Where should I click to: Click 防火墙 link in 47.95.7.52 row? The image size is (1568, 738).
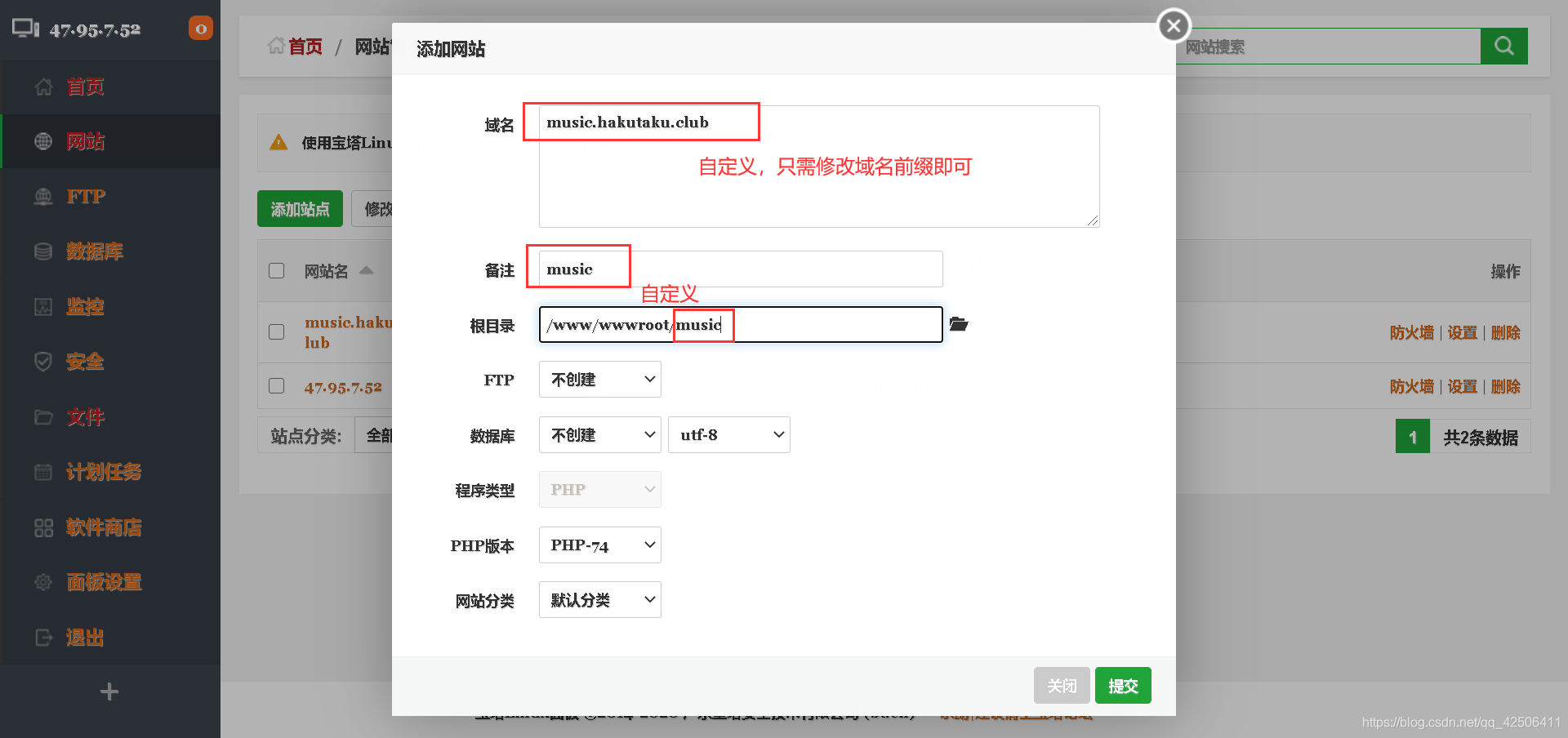pyautogui.click(x=1411, y=386)
